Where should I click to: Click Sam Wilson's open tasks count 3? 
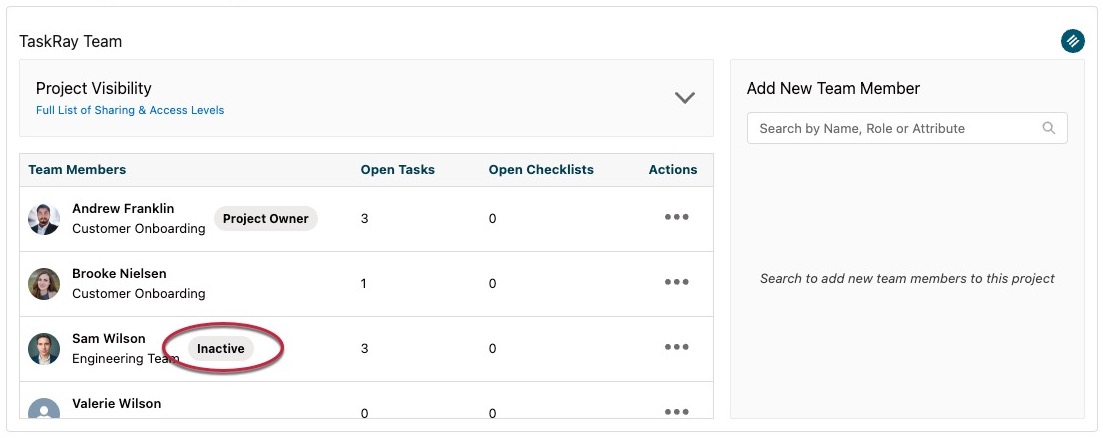point(364,349)
